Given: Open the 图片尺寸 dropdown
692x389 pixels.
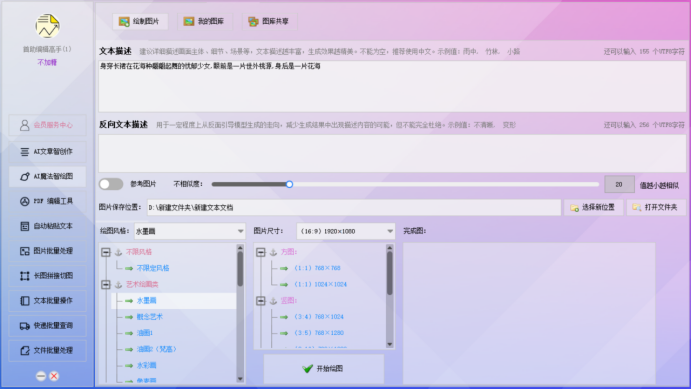Looking at the screenshot, I should tap(346, 231).
